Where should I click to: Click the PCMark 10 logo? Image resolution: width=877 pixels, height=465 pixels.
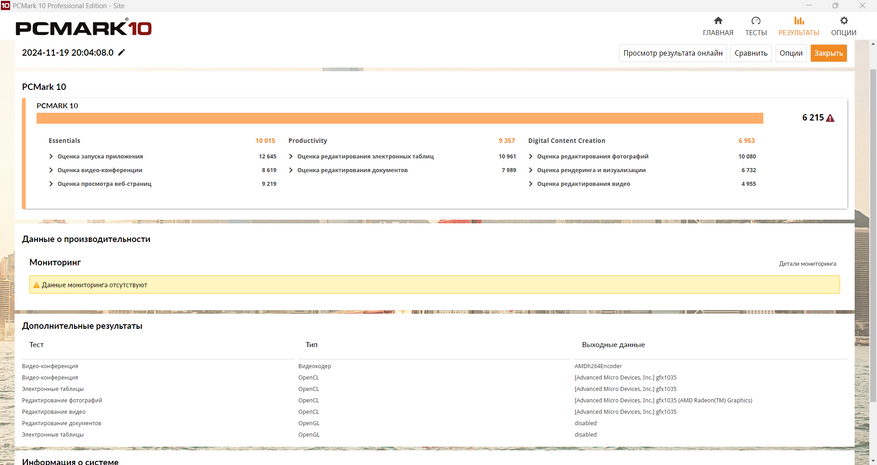83,28
